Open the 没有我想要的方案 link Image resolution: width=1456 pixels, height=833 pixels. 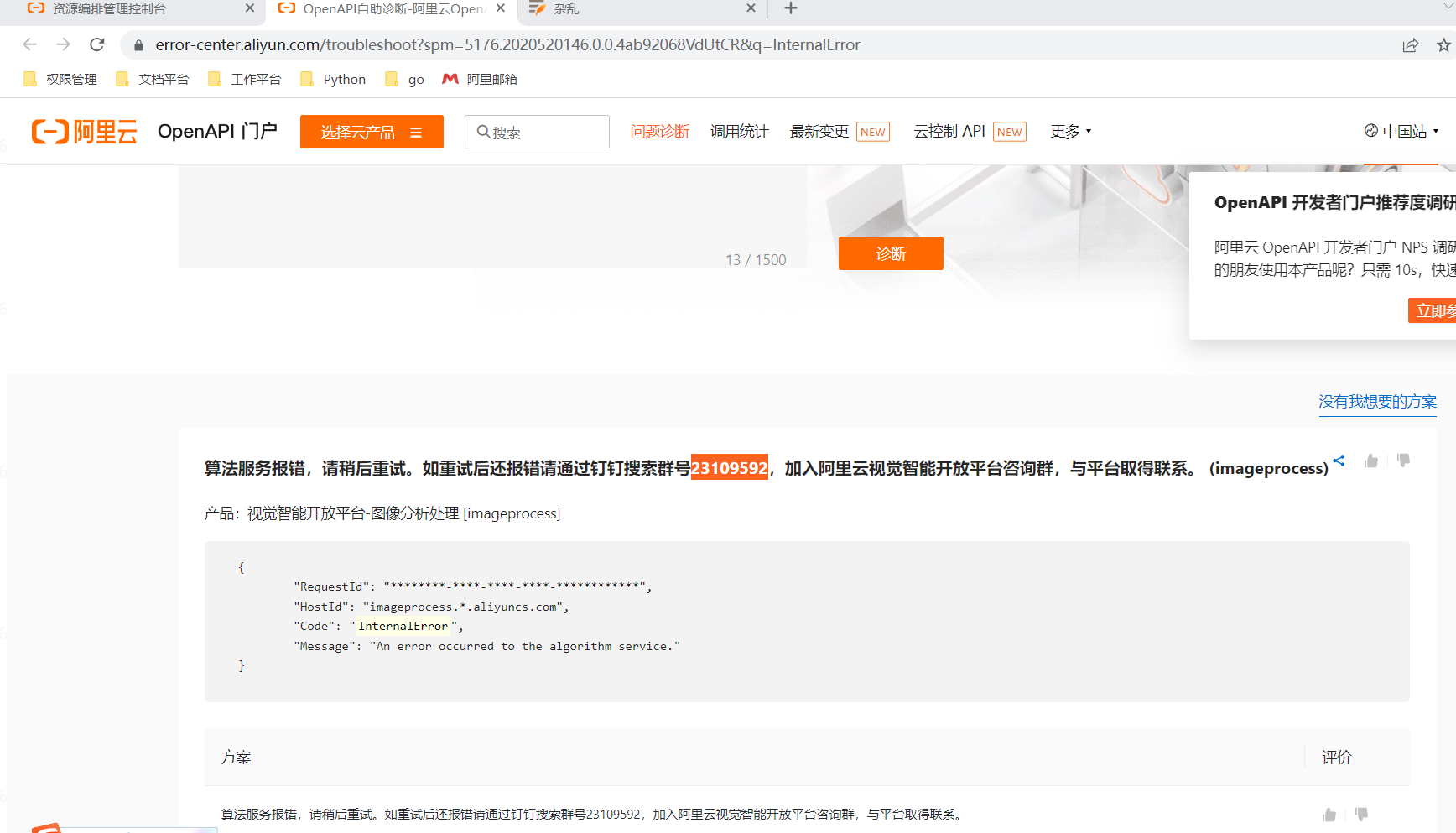(1377, 402)
